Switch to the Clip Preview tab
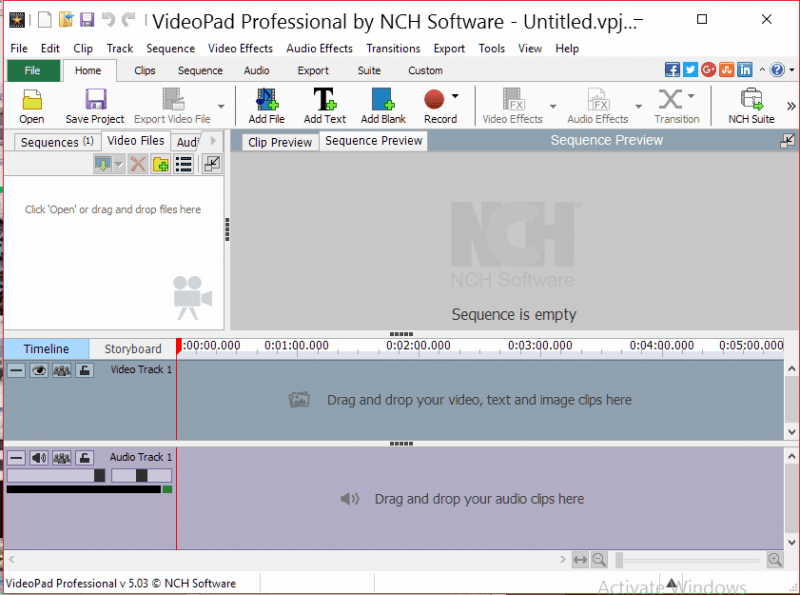Screen dimensions: 800x595 tap(280, 142)
